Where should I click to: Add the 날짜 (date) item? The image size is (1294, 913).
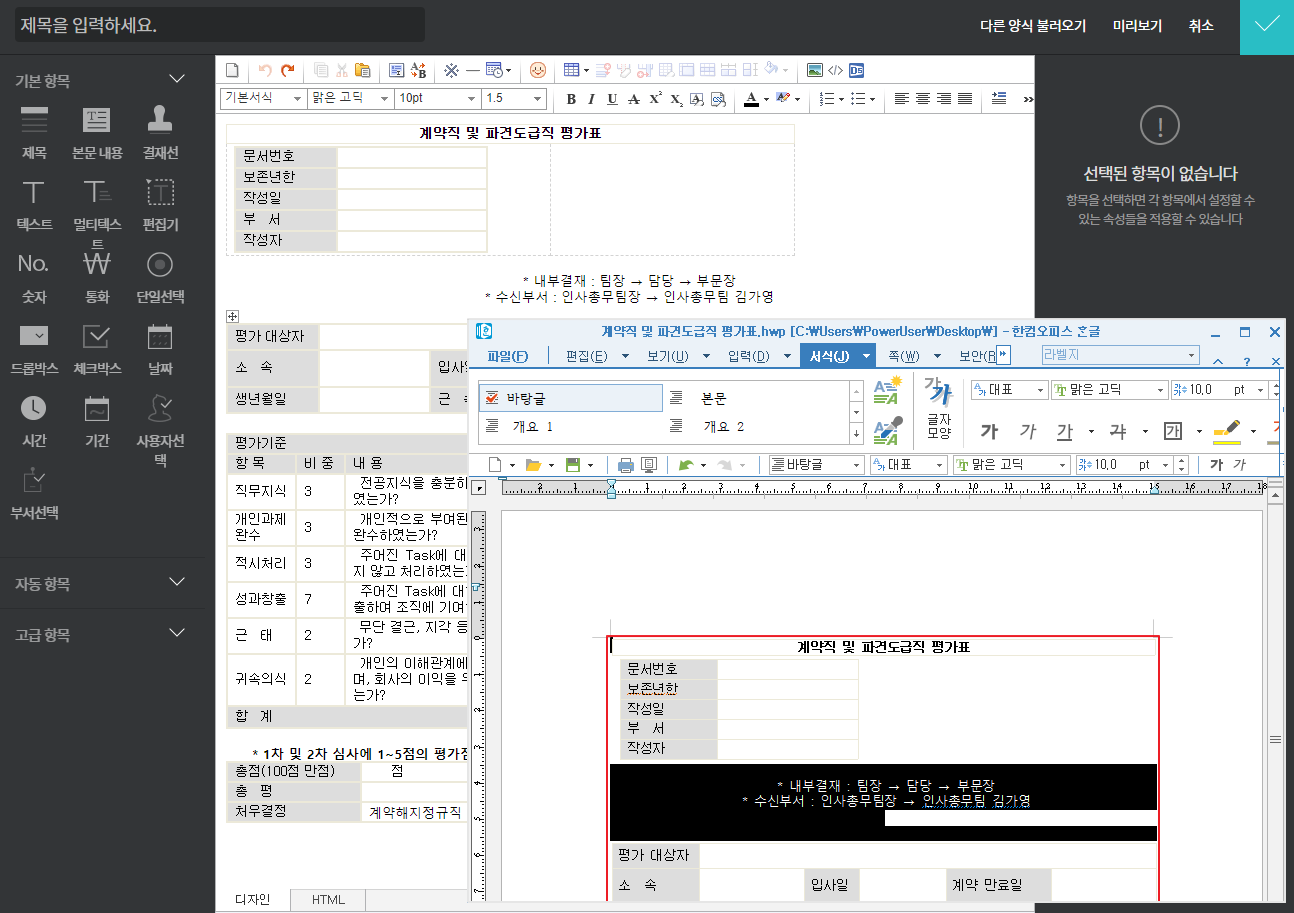tap(160, 346)
